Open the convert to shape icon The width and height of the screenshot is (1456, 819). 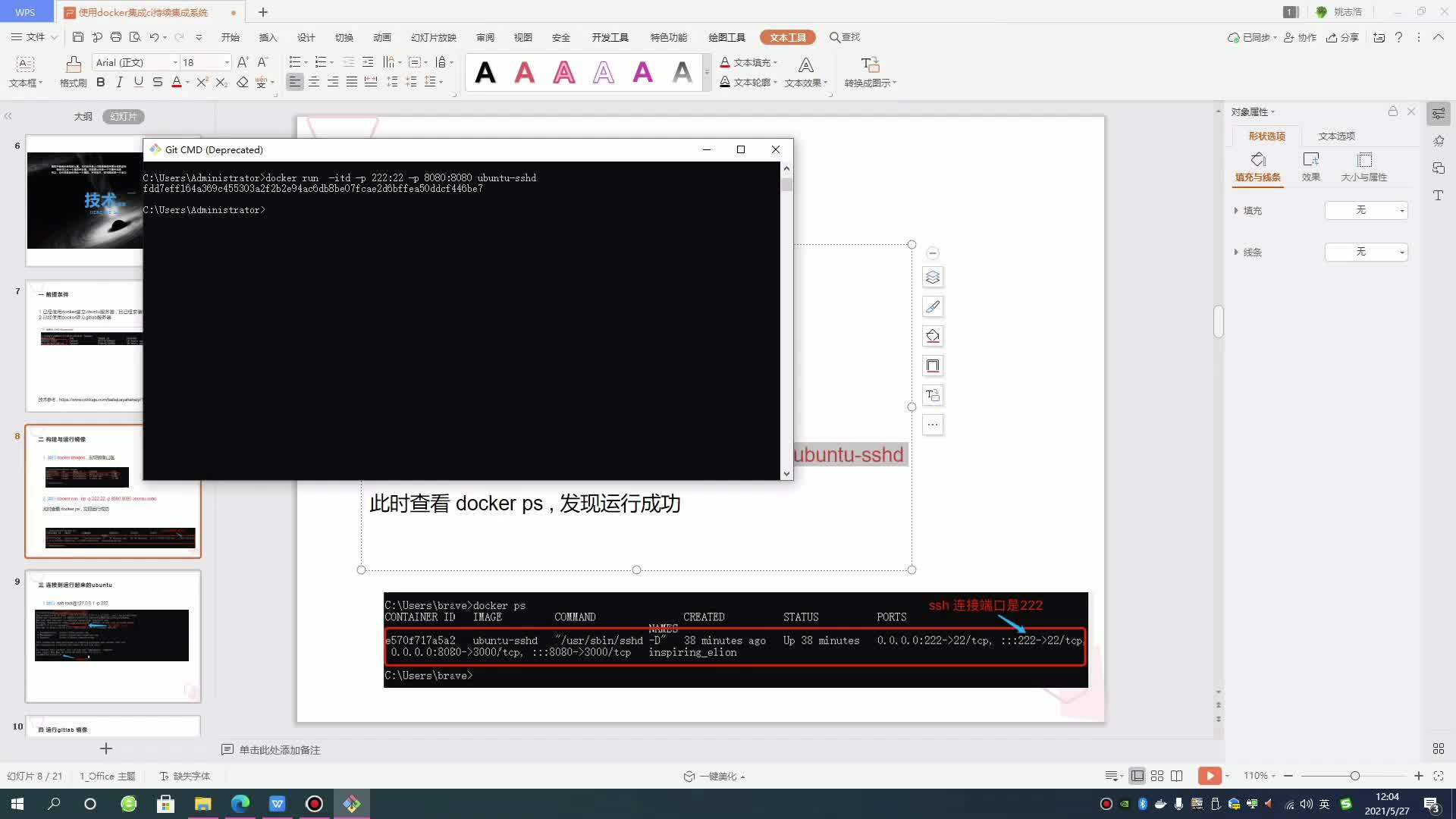[932, 395]
